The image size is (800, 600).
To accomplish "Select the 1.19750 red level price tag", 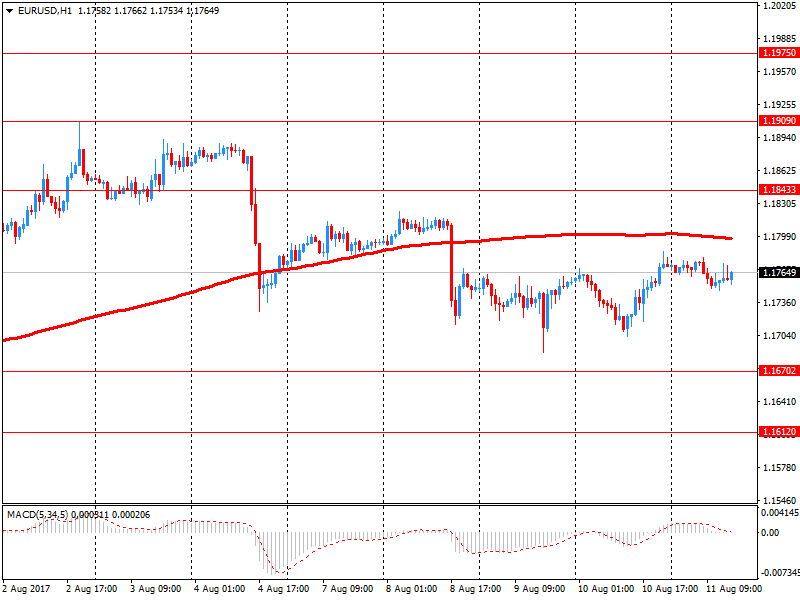I will [x=779, y=53].
